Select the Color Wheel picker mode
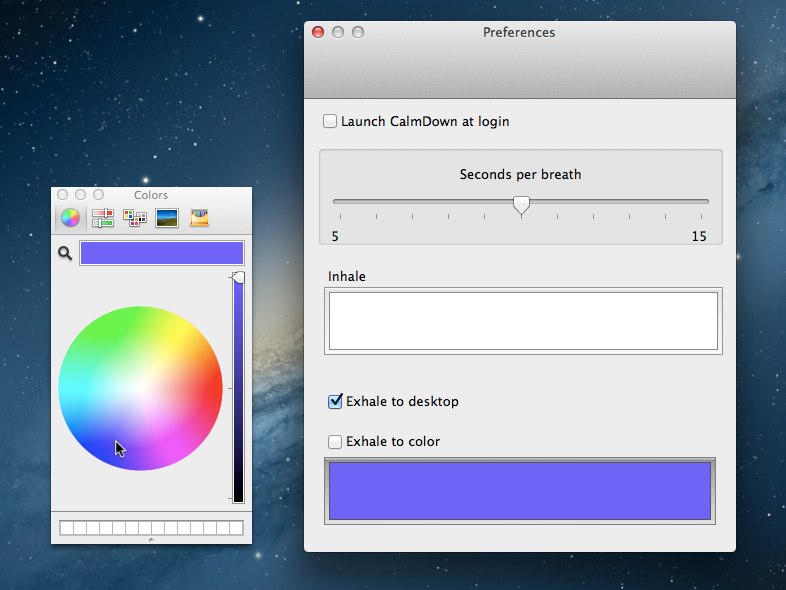The image size is (786, 590). pyautogui.click(x=70, y=218)
